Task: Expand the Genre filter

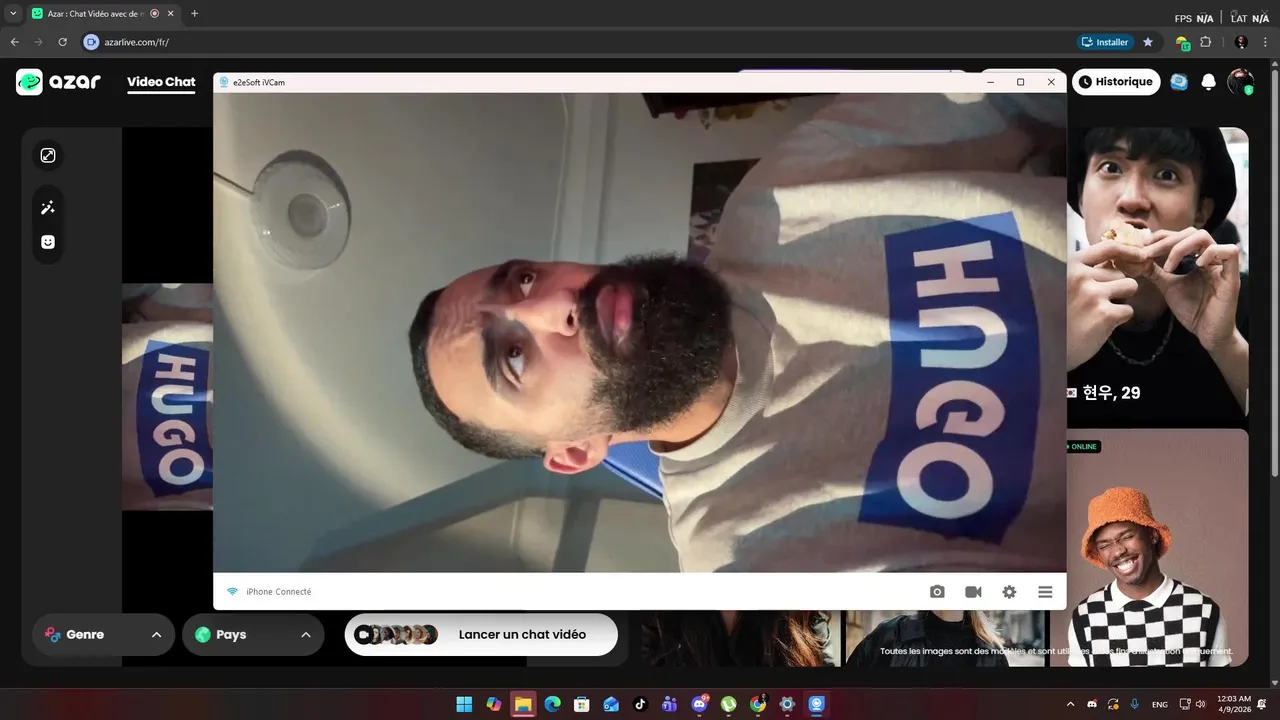Action: pos(103,635)
